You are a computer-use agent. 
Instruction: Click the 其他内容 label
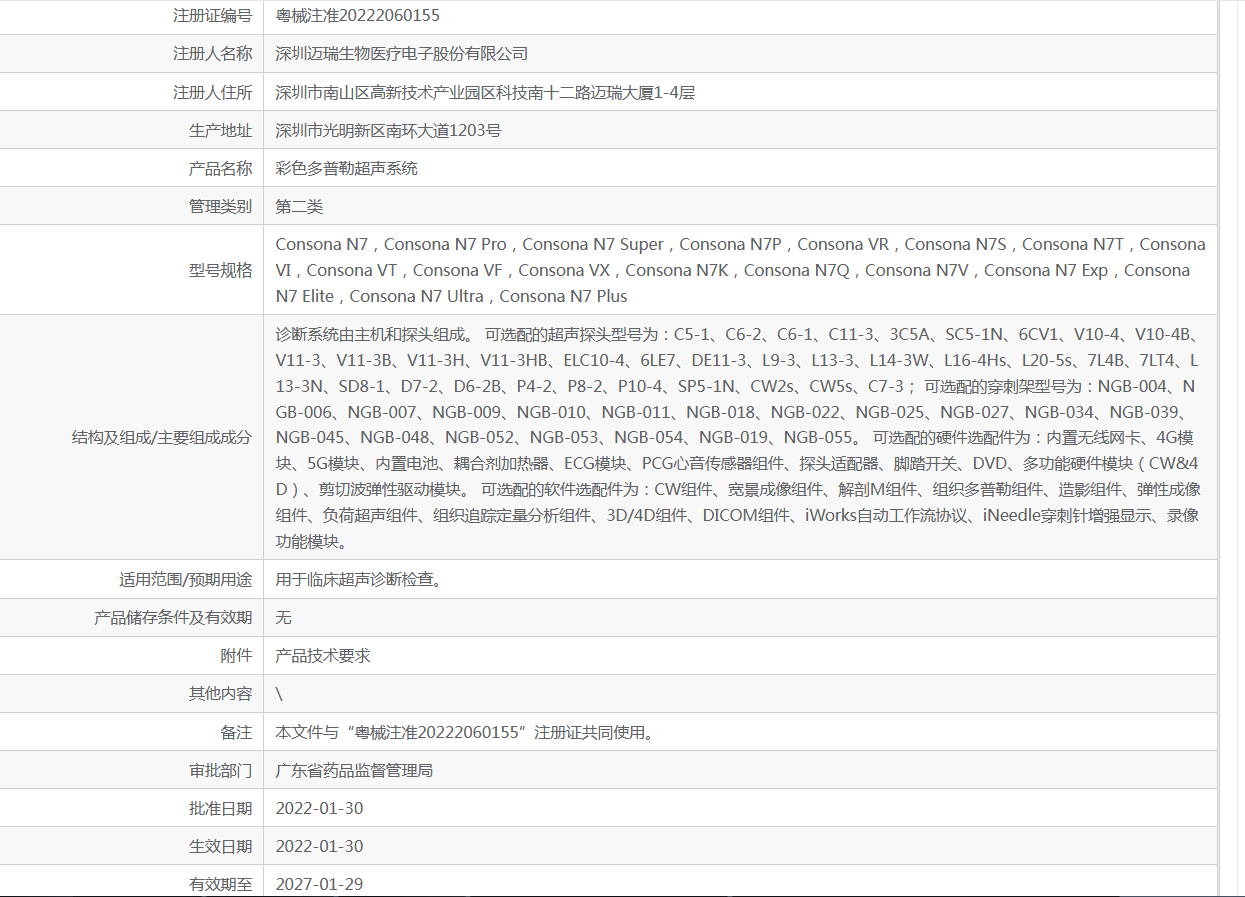pyautogui.click(x=220, y=693)
